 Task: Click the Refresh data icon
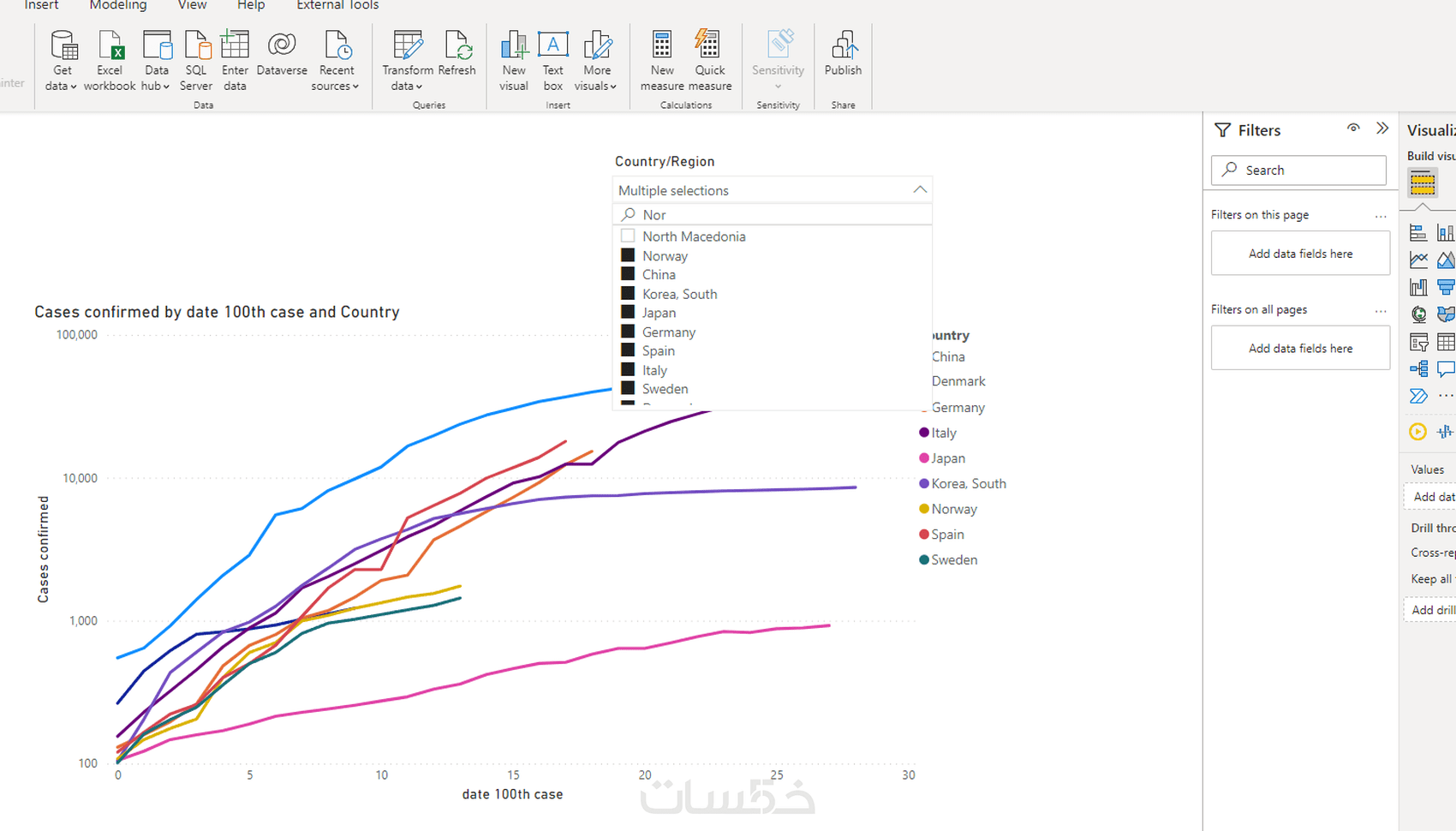(456, 45)
